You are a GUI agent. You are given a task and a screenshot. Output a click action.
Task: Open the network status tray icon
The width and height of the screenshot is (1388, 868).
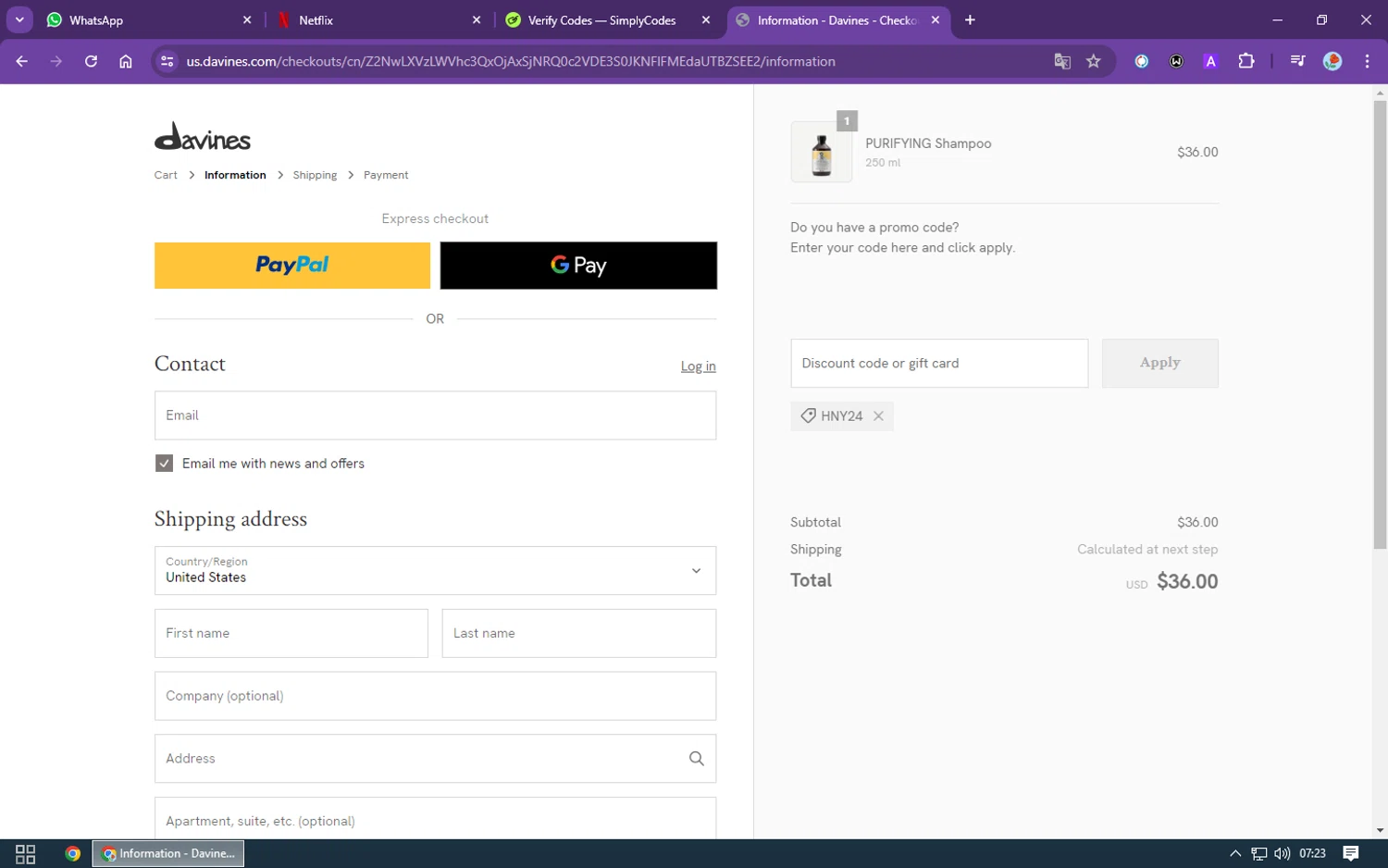[1259, 854]
